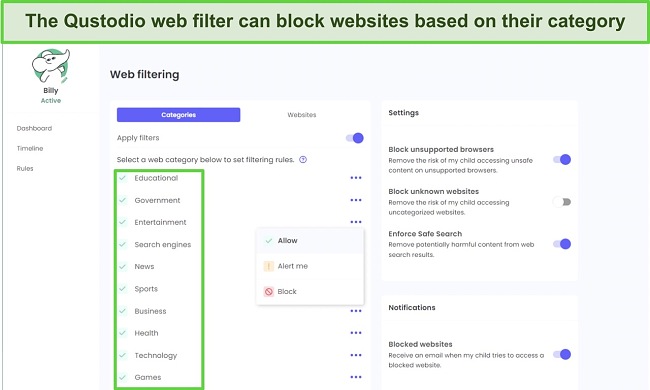Click the green check icon beside Educational

pyautogui.click(x=123, y=178)
